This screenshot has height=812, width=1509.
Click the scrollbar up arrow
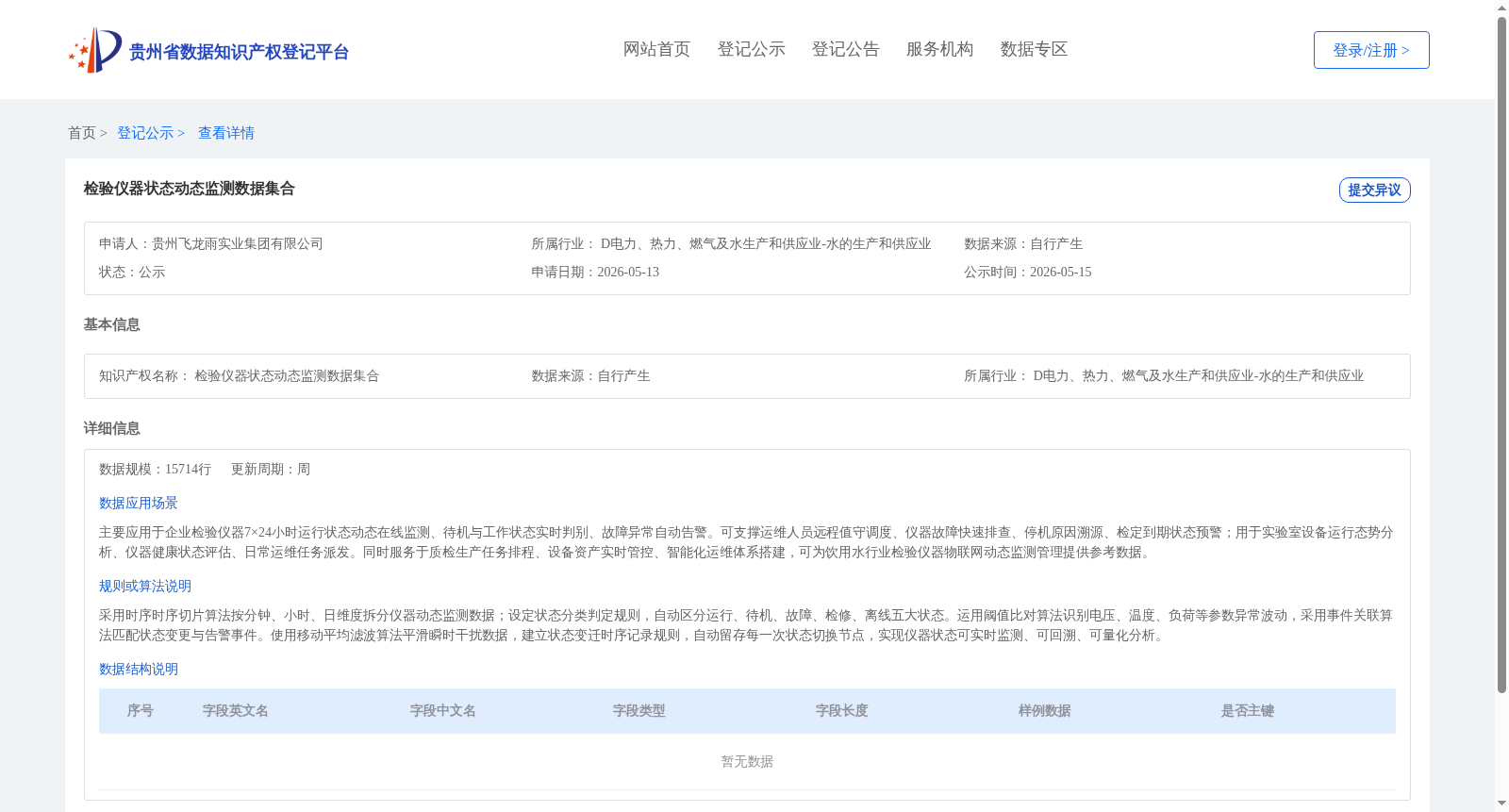coord(1501,8)
